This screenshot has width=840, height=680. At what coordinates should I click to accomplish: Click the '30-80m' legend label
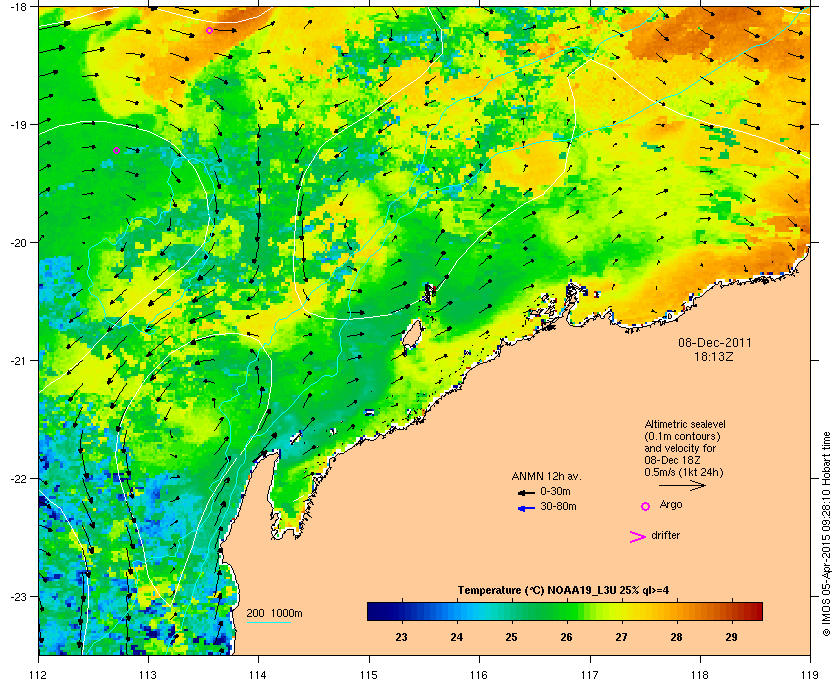[x=558, y=506]
